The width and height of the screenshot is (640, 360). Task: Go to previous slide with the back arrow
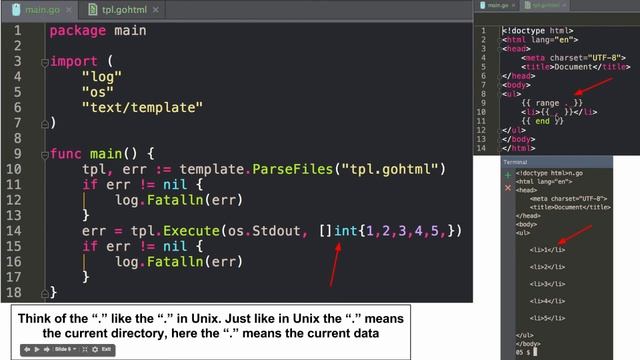point(27,349)
